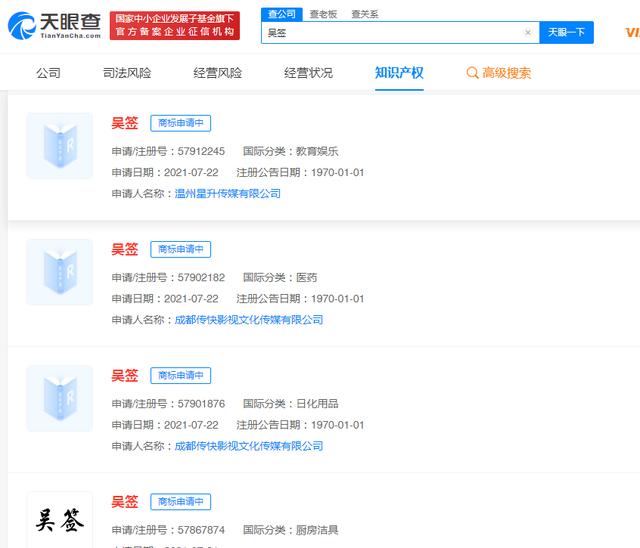640x548 pixels.
Task: Click 国际分类：医药 text
Action: (280, 277)
